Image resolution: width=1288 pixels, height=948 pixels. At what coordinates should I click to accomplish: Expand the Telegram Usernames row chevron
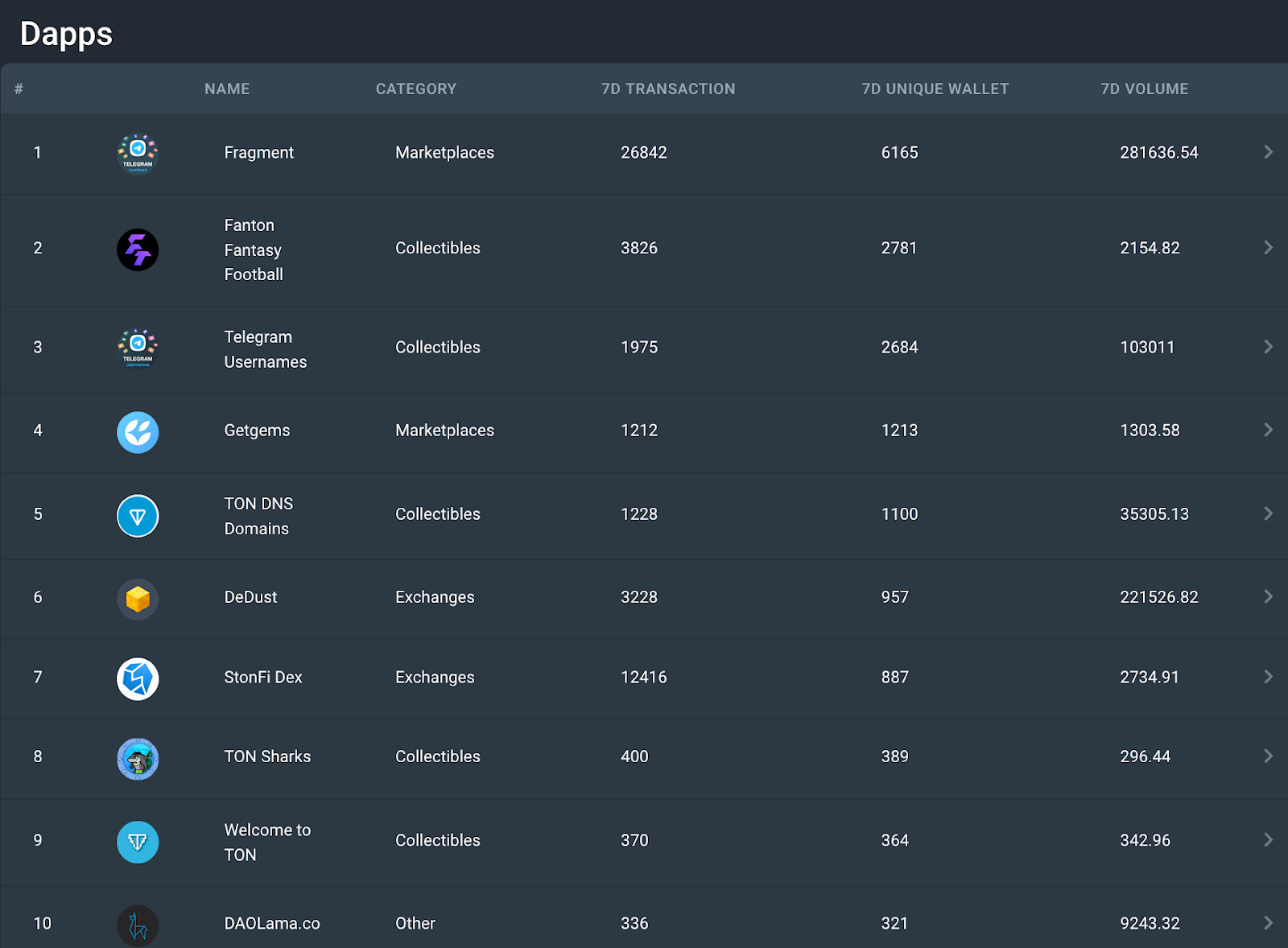(1268, 347)
